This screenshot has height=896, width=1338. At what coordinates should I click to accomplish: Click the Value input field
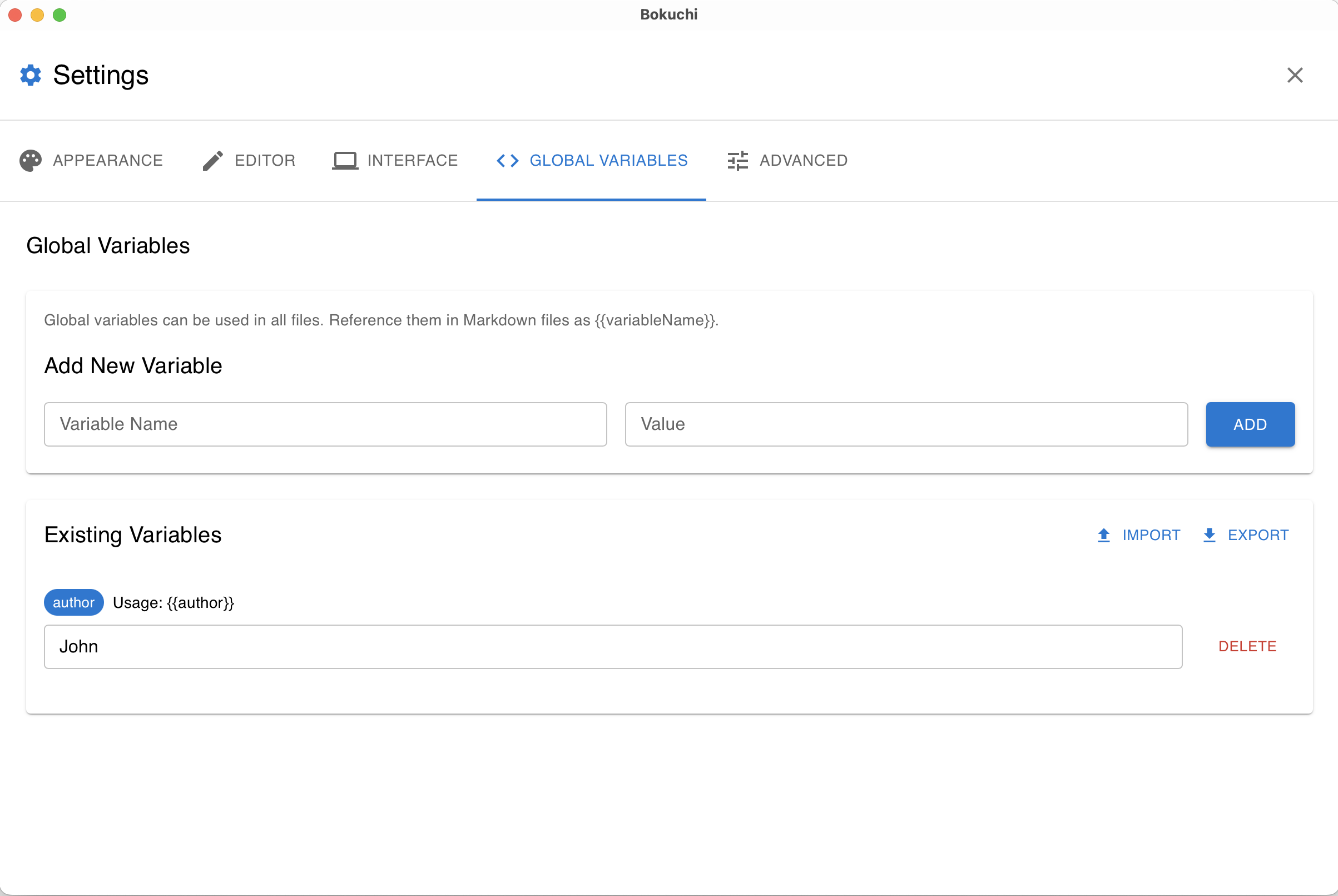click(x=906, y=424)
